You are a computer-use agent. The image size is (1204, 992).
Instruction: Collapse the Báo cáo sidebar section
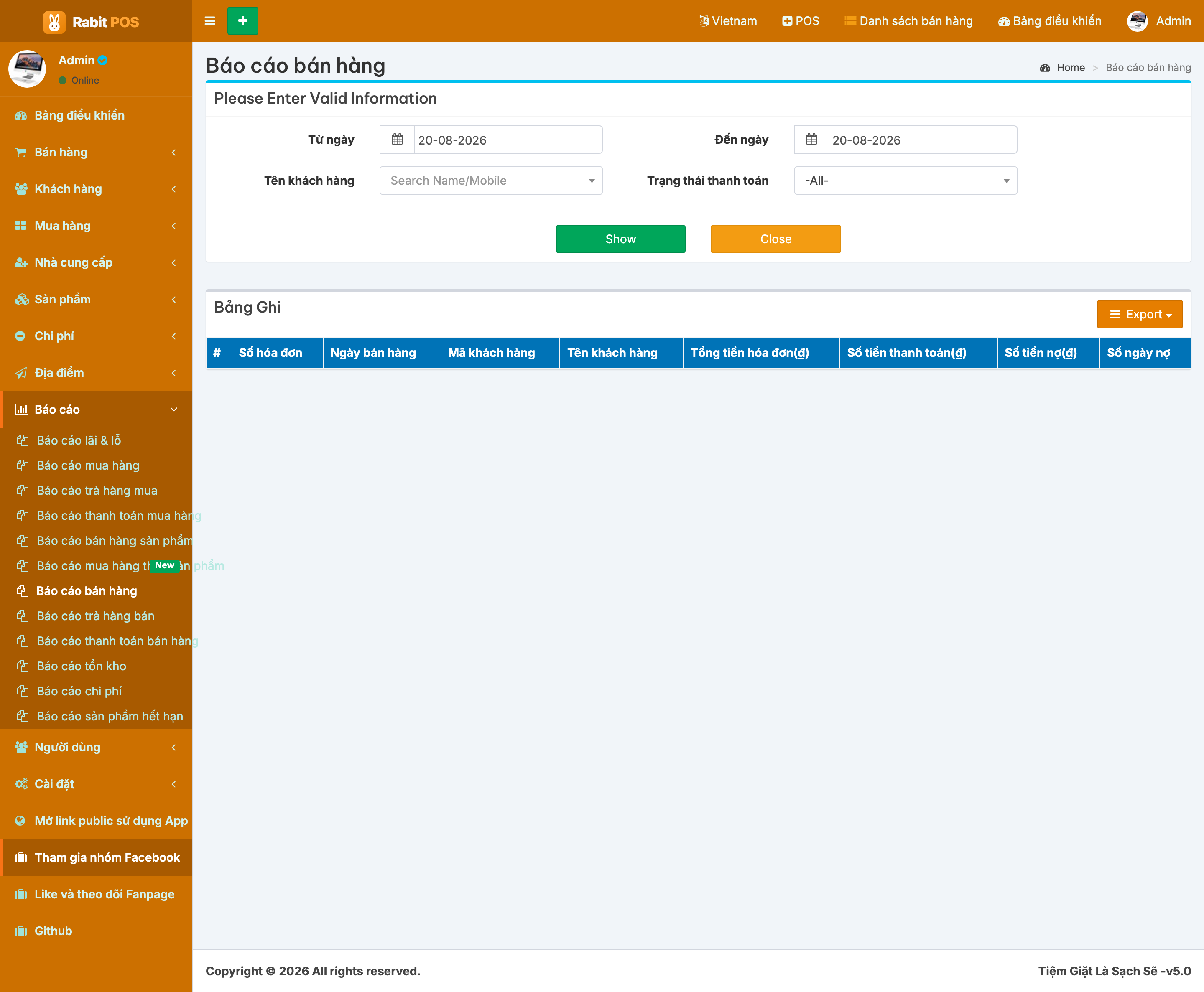[x=96, y=409]
